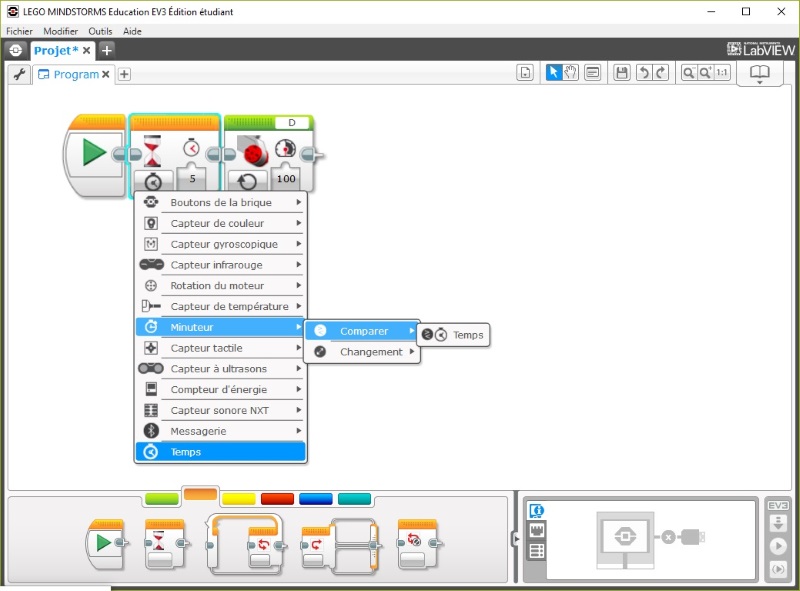Add a new project tab
This screenshot has height=591, width=800.
[107, 51]
